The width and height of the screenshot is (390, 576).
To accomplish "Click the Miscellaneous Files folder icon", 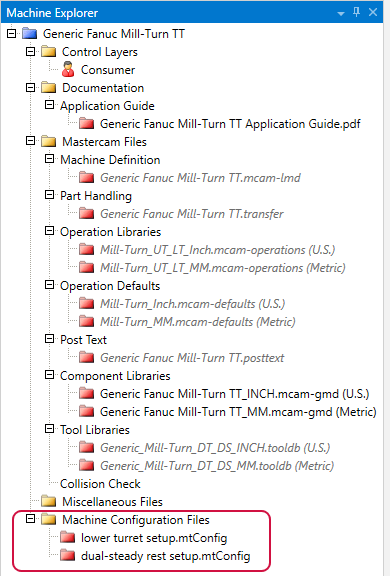I will 48,501.
